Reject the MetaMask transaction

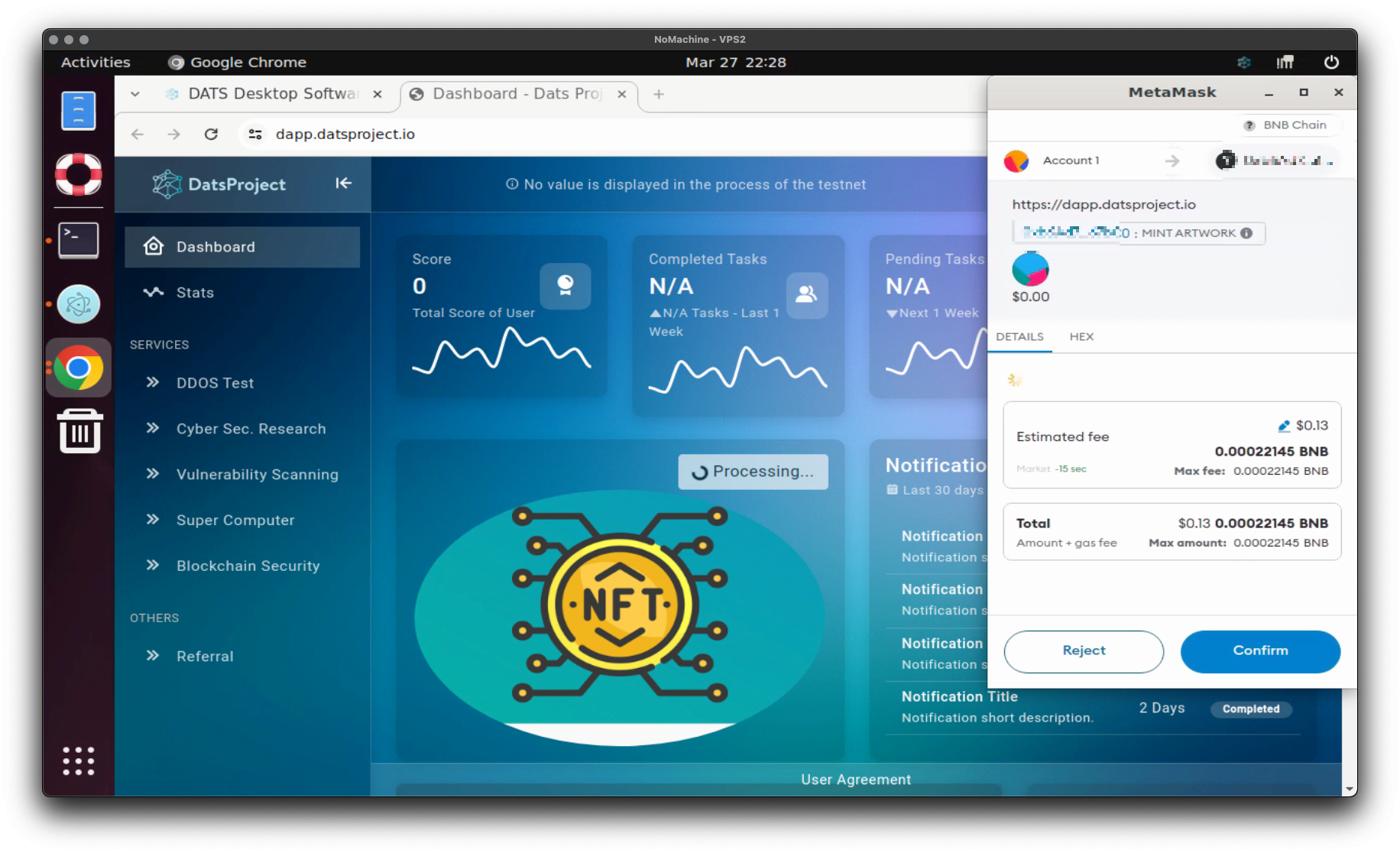click(1084, 651)
